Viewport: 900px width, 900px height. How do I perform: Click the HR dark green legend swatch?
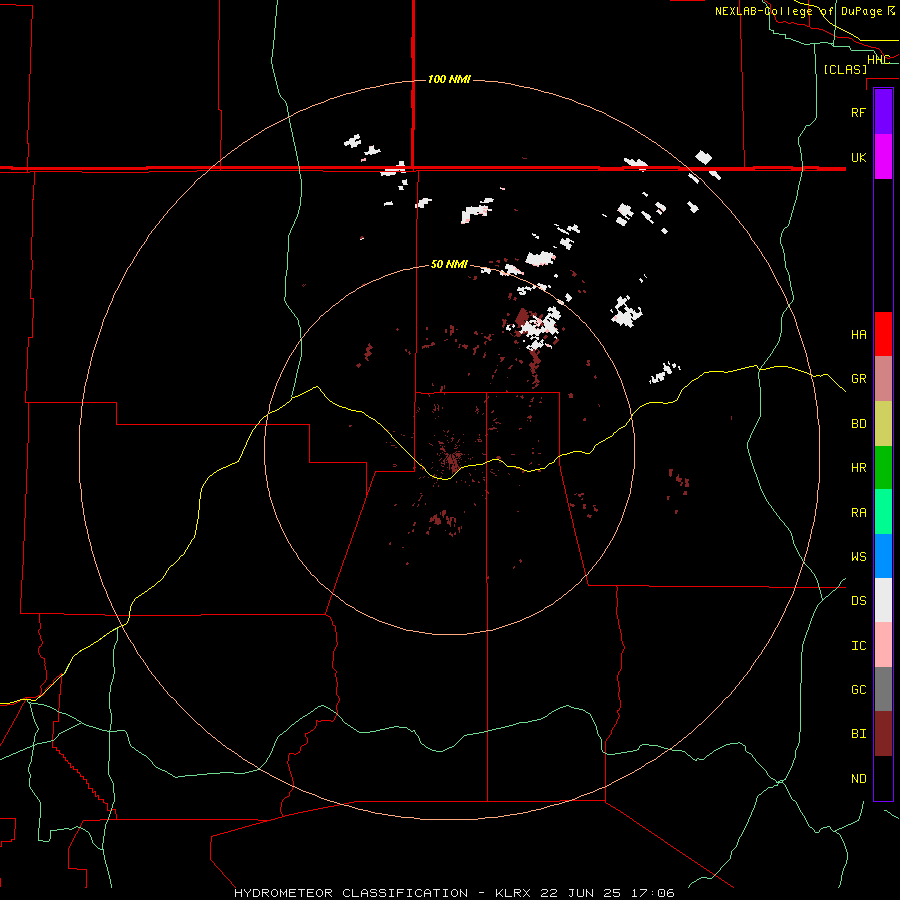click(x=883, y=467)
